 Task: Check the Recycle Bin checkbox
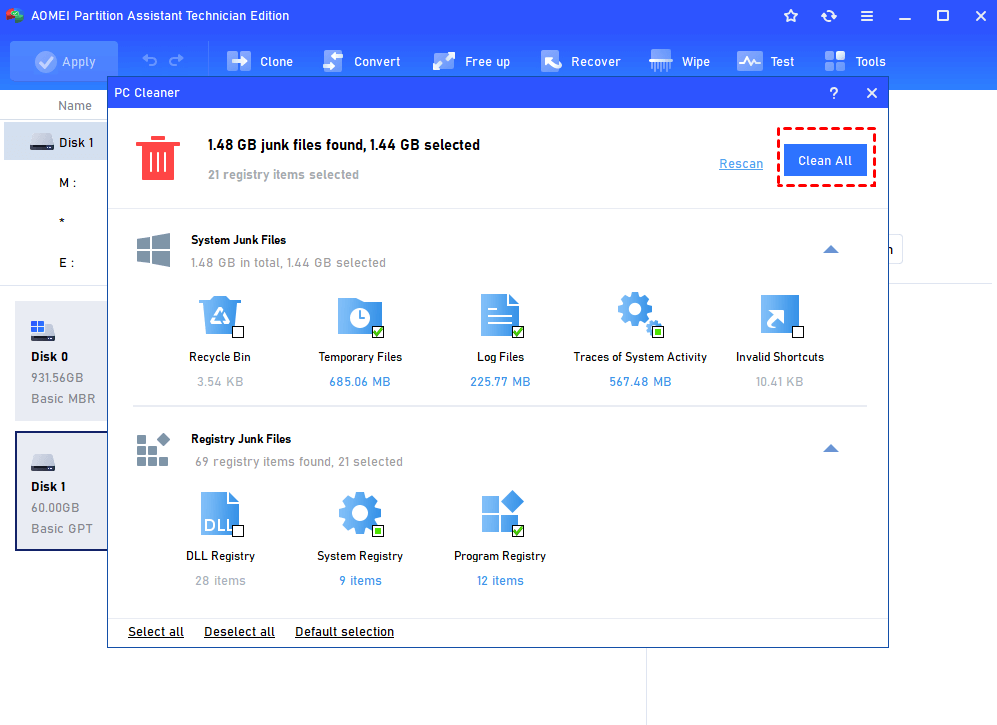[238, 332]
